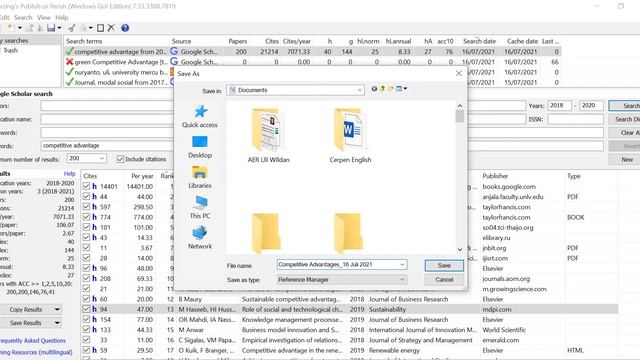This screenshot has width=640, height=360.
Task: Uncheck the M Haseeb row checkbox
Action: tap(86, 309)
